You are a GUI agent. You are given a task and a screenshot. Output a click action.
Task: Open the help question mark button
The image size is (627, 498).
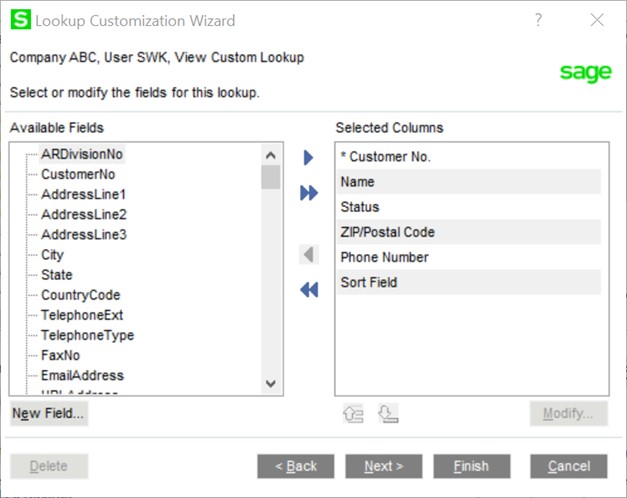(539, 20)
